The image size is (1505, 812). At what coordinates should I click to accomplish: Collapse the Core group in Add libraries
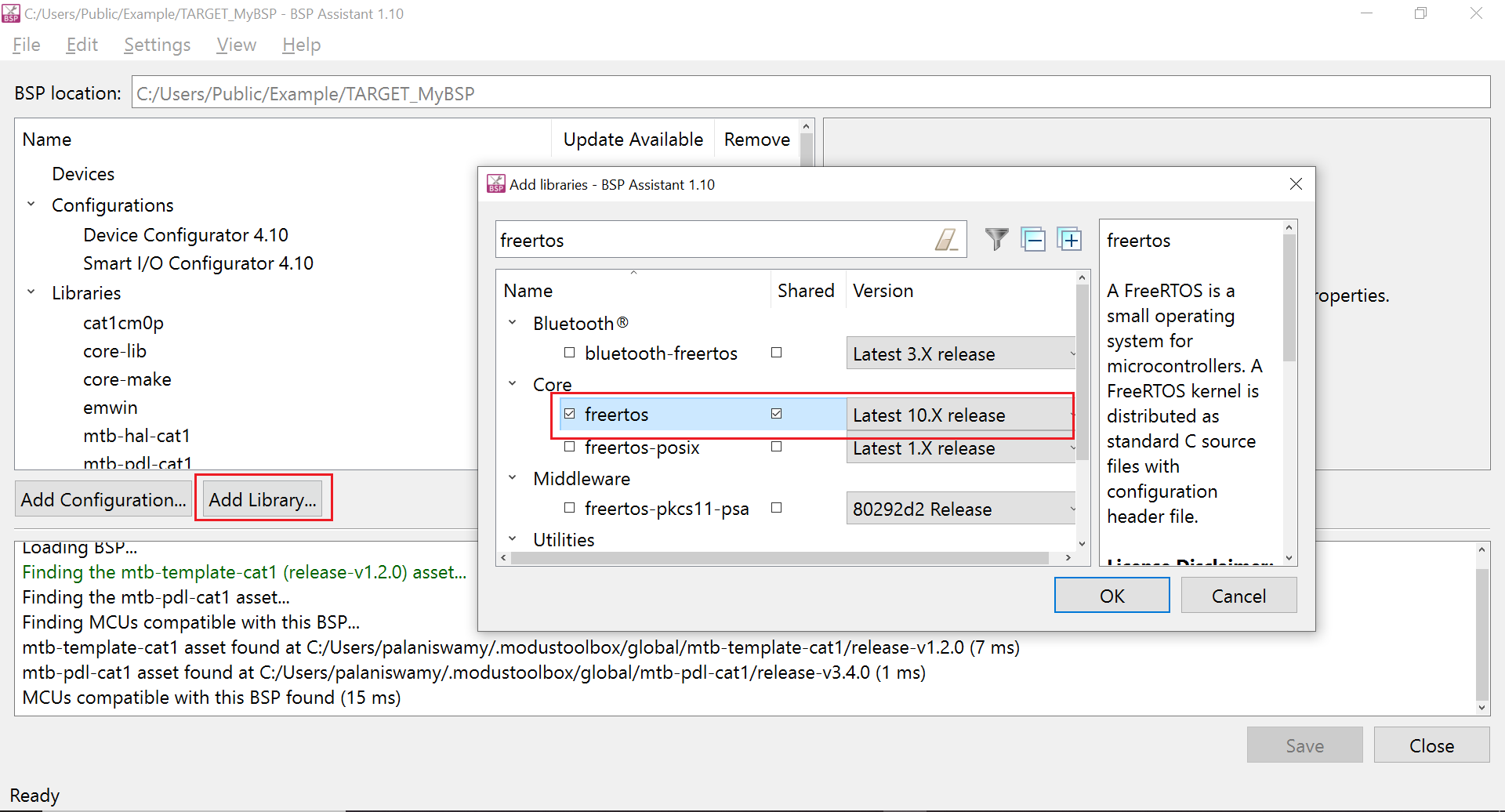tap(513, 384)
